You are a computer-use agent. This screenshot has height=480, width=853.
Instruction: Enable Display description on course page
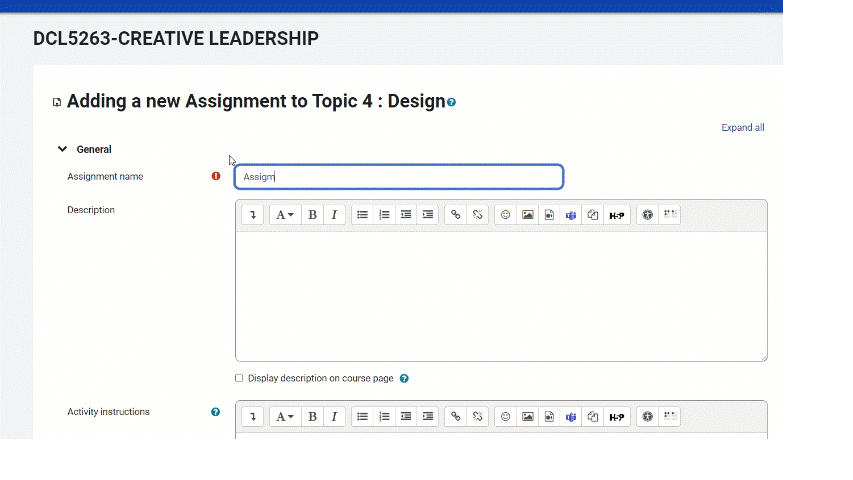click(239, 379)
